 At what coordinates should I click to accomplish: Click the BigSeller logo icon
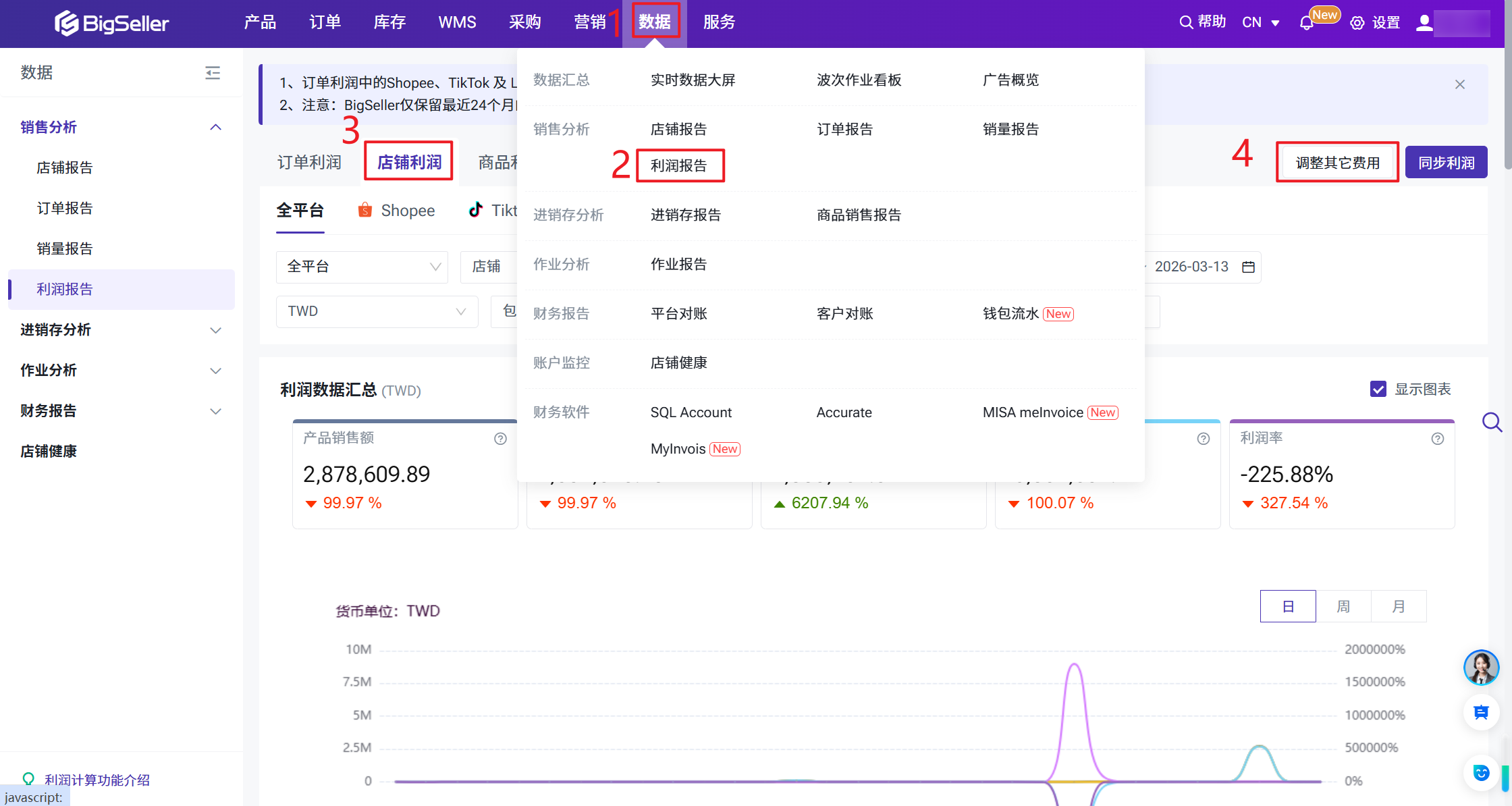(x=66, y=23)
